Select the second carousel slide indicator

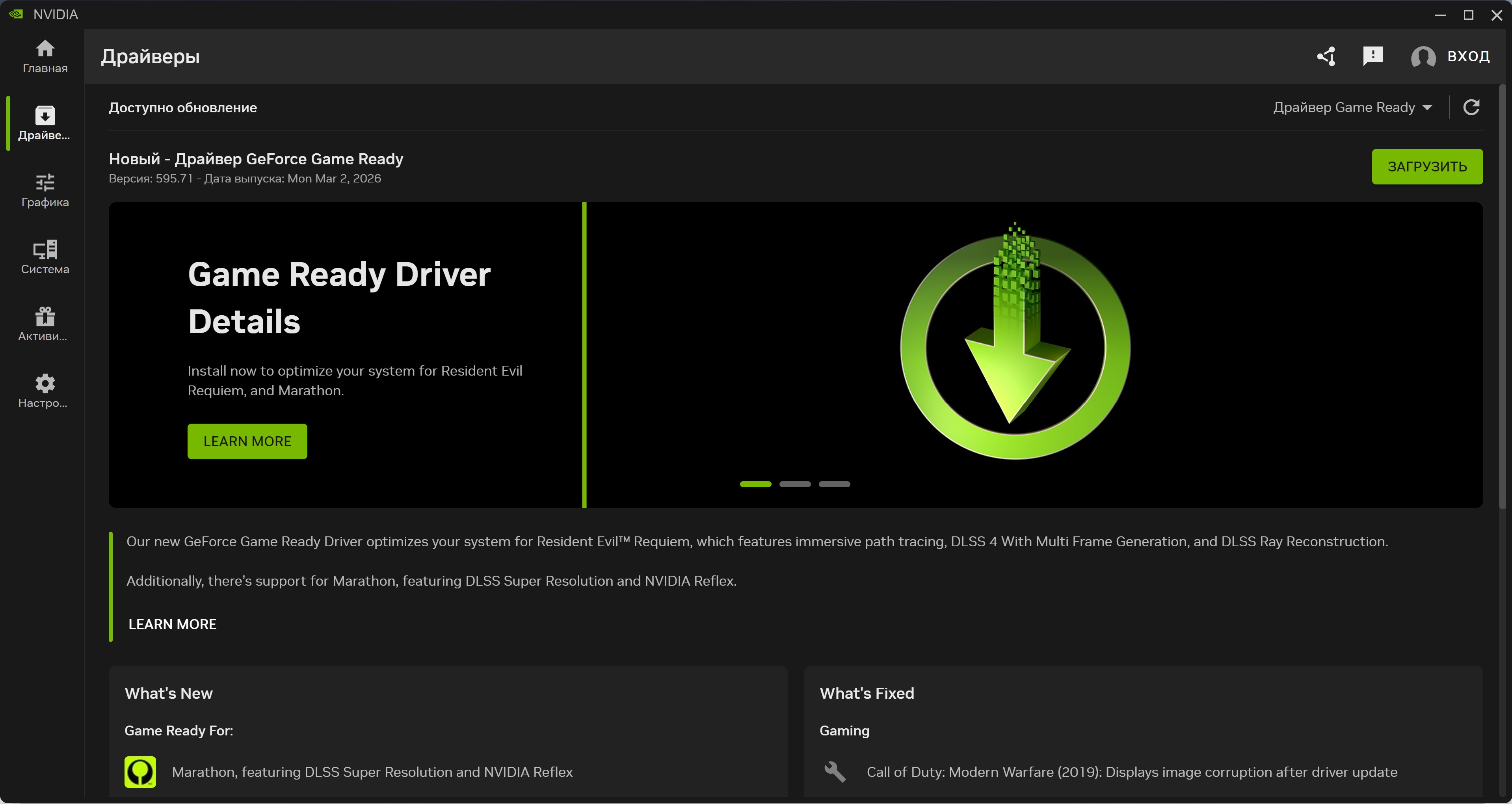[795, 484]
